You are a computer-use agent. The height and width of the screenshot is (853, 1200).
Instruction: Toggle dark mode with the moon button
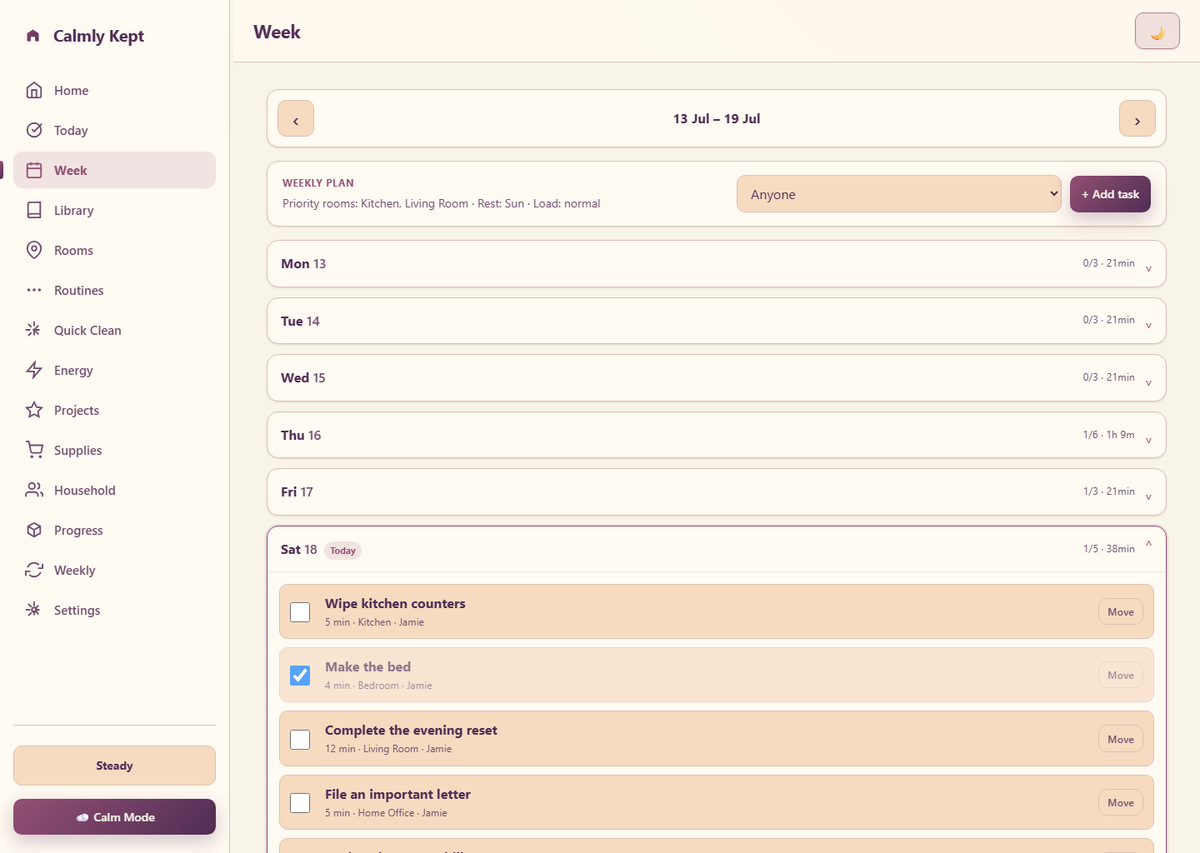[1157, 31]
